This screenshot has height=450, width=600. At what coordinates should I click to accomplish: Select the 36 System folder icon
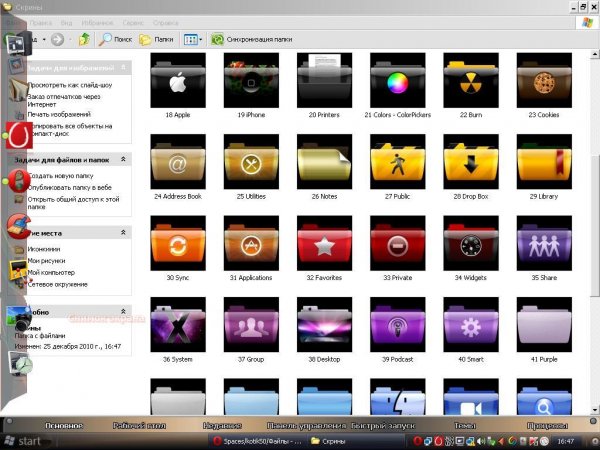click(x=178, y=324)
